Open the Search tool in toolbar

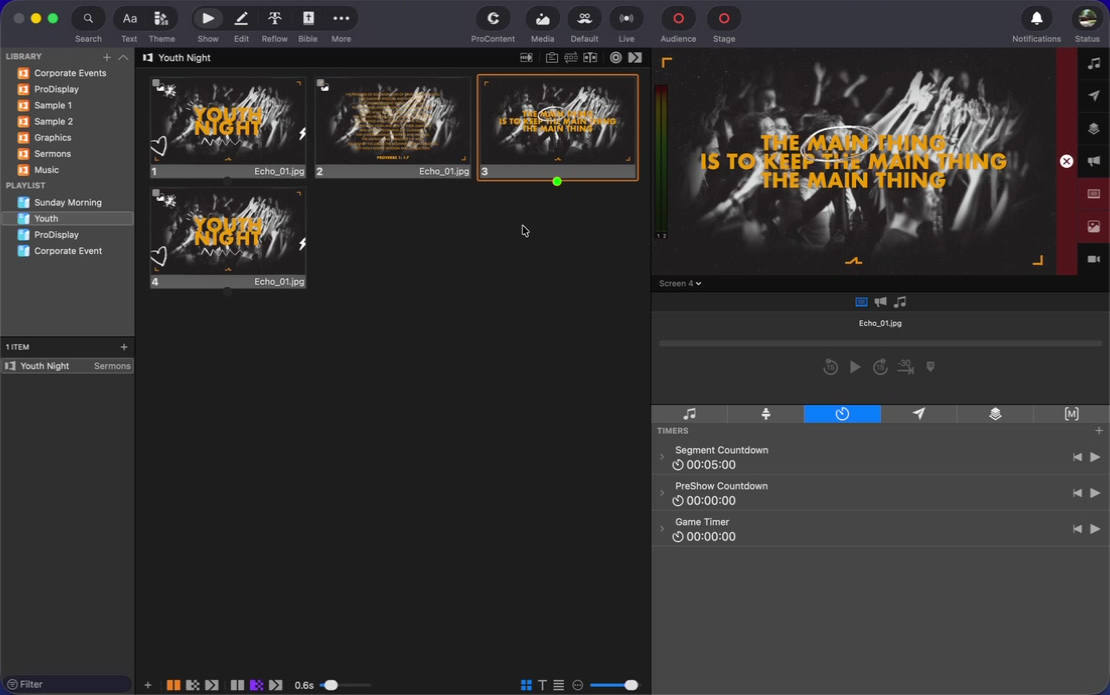click(x=88, y=18)
